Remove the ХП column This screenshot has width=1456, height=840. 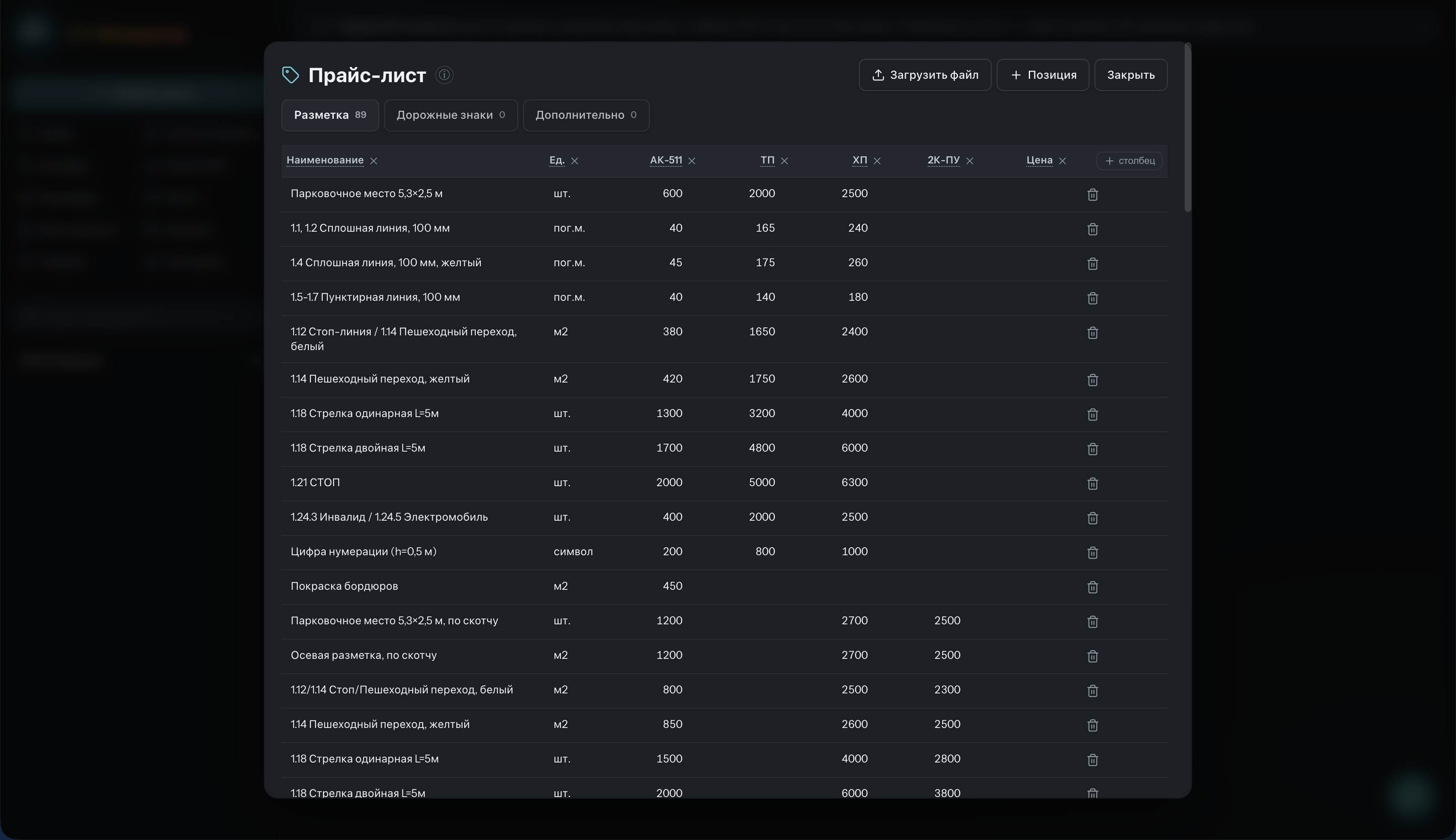point(878,161)
